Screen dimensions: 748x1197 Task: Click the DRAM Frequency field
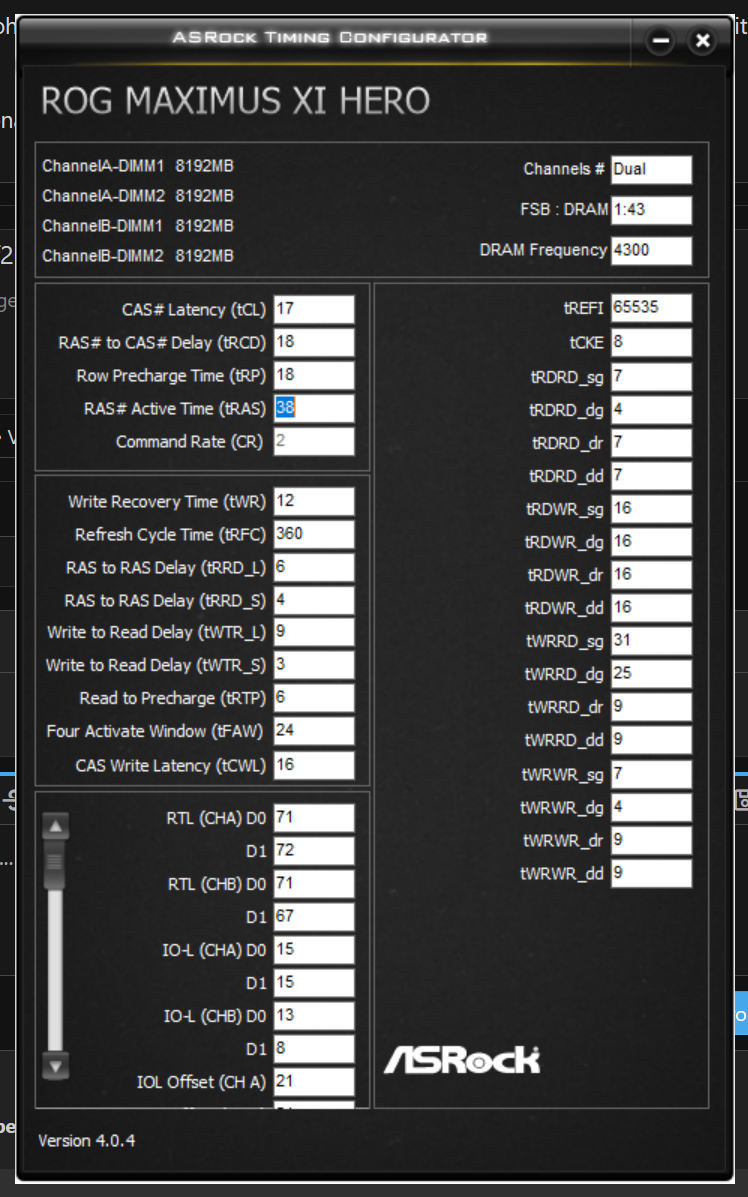click(651, 250)
